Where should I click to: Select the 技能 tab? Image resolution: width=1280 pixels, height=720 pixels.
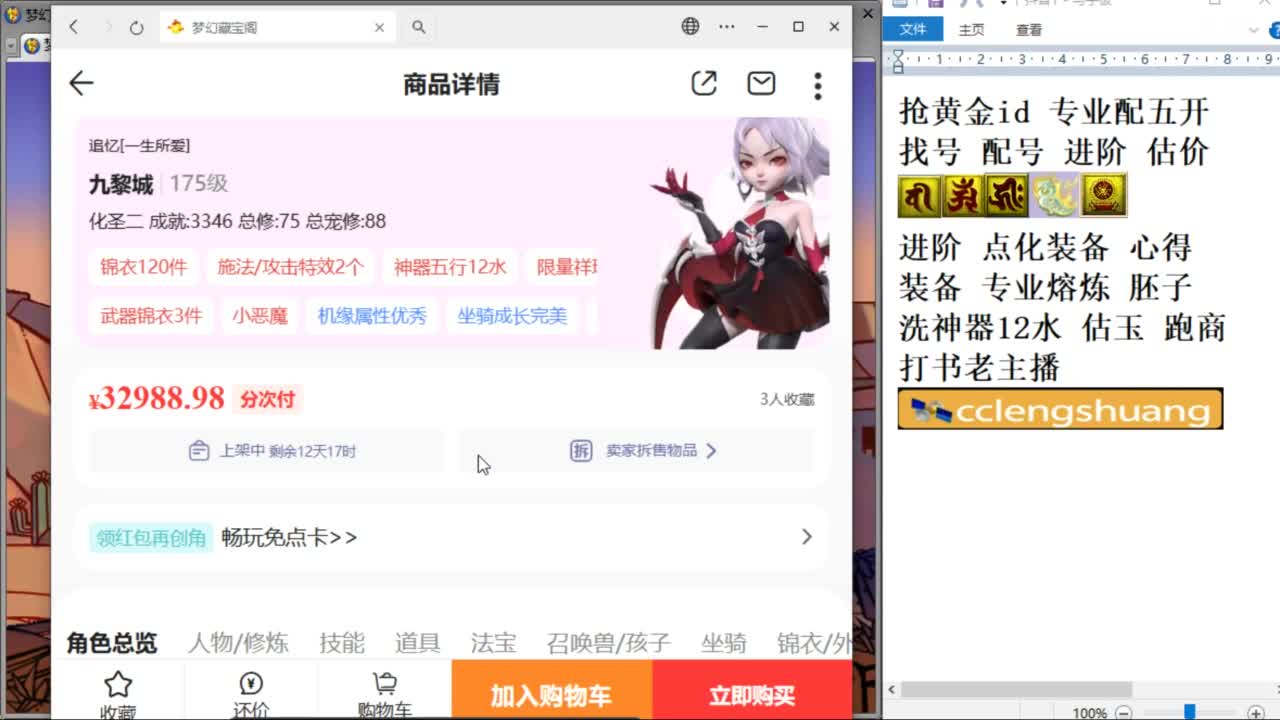click(342, 643)
